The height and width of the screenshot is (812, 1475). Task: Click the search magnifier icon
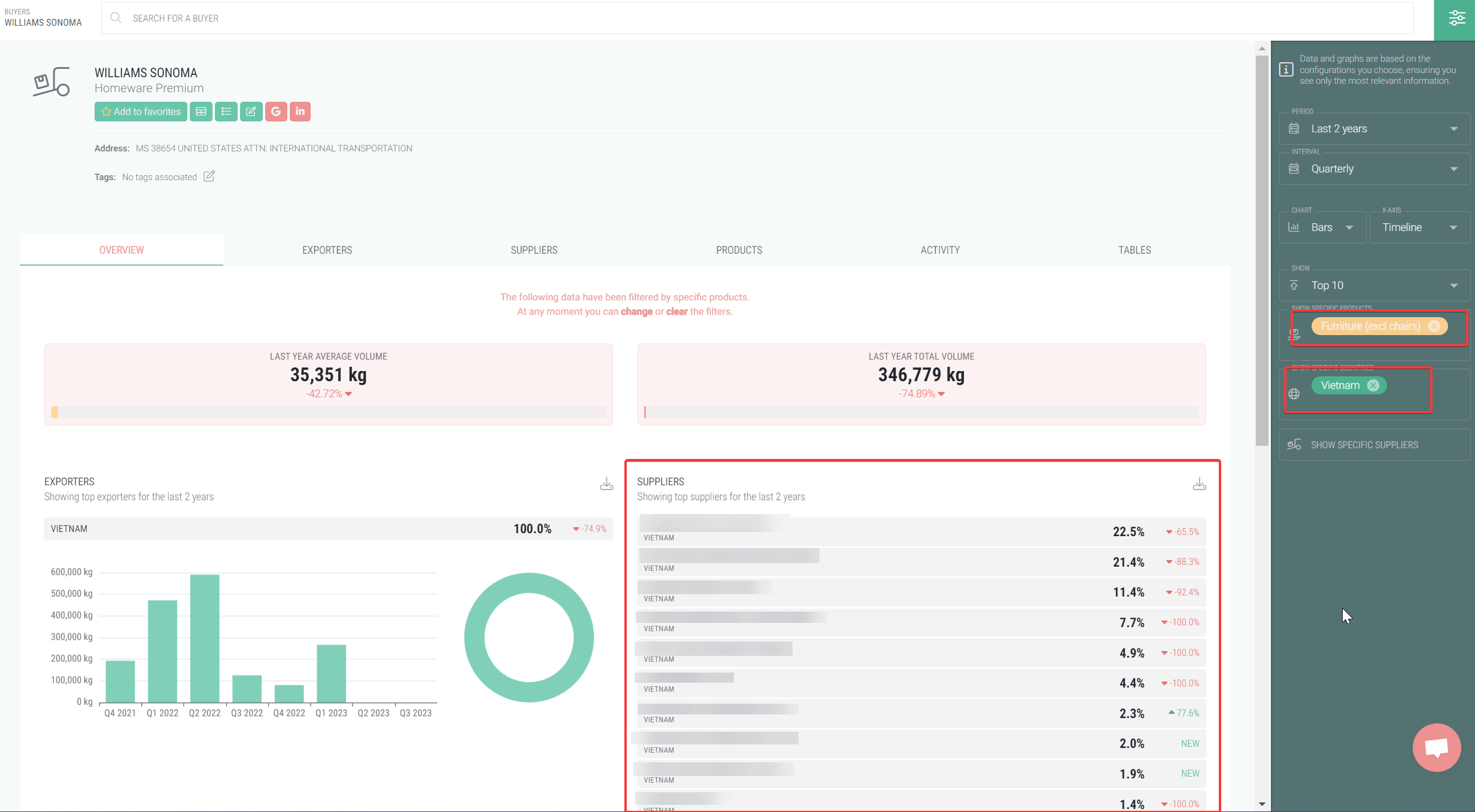116,18
